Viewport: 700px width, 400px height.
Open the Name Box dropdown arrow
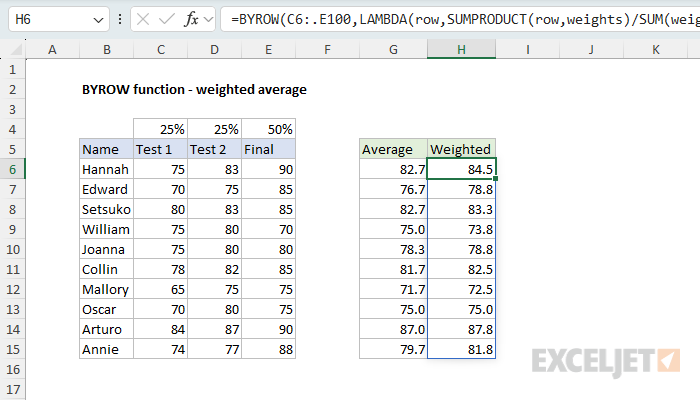(x=98, y=20)
